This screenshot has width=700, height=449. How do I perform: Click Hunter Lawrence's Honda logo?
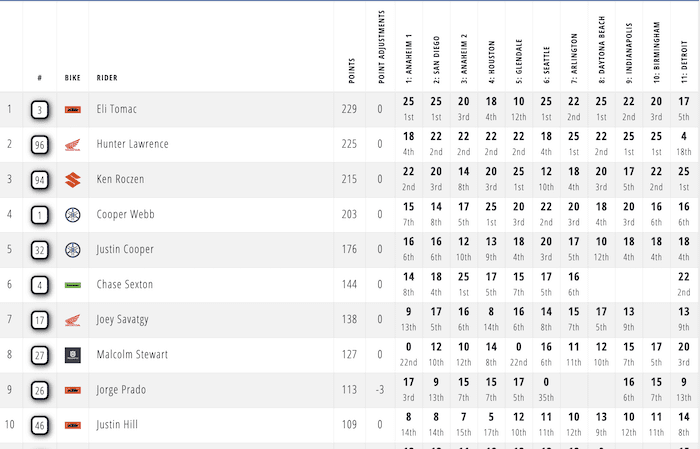(x=72, y=144)
